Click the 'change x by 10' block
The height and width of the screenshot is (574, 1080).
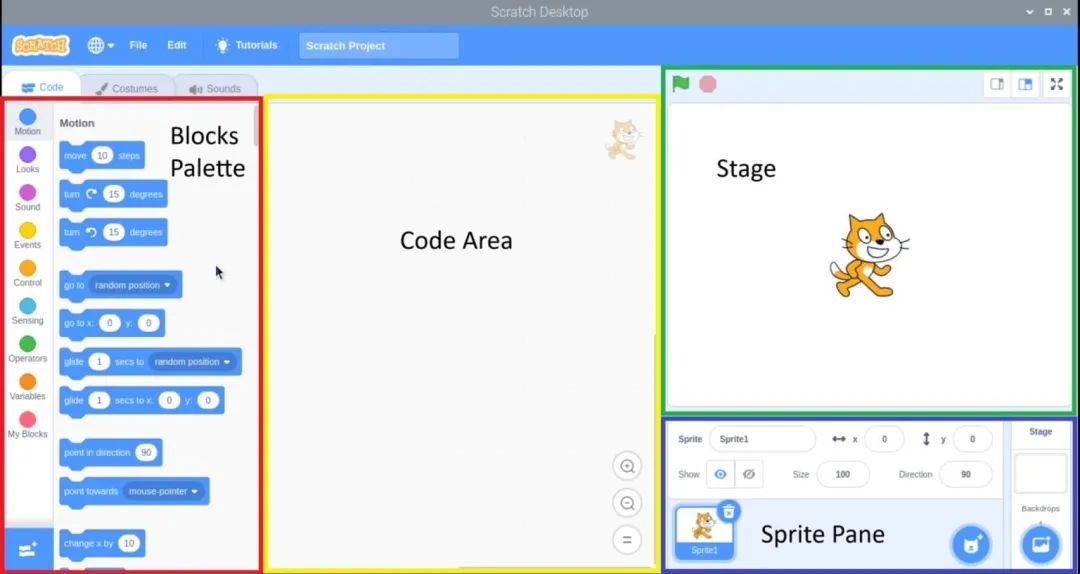[x=103, y=544]
